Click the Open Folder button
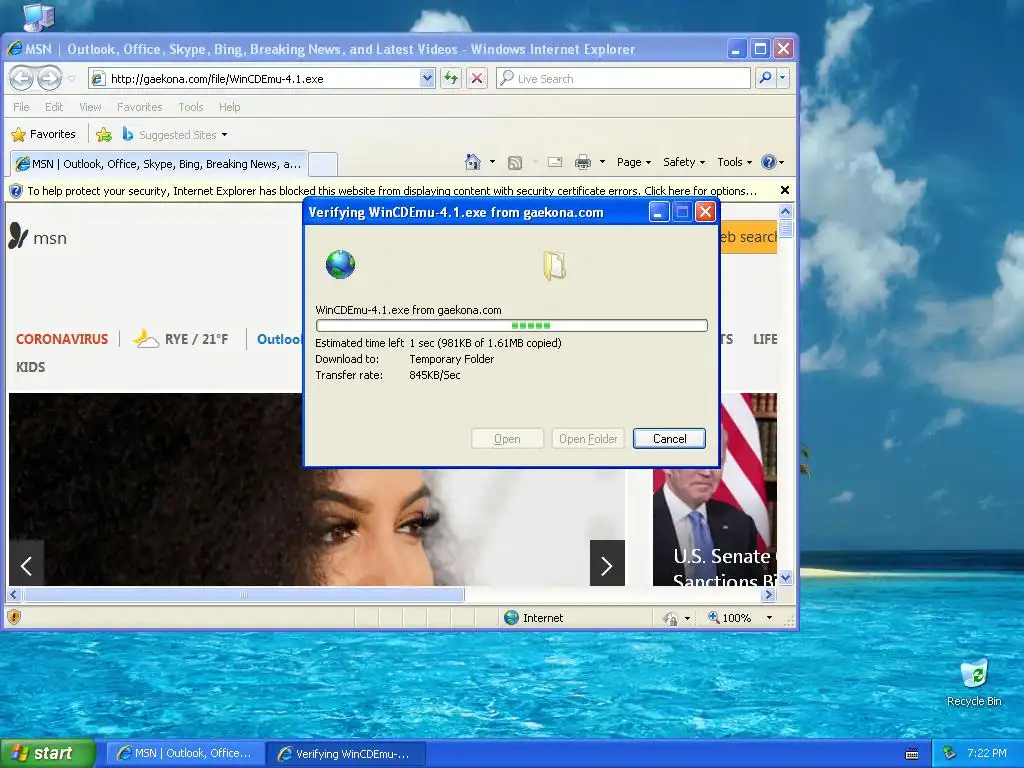 (588, 439)
